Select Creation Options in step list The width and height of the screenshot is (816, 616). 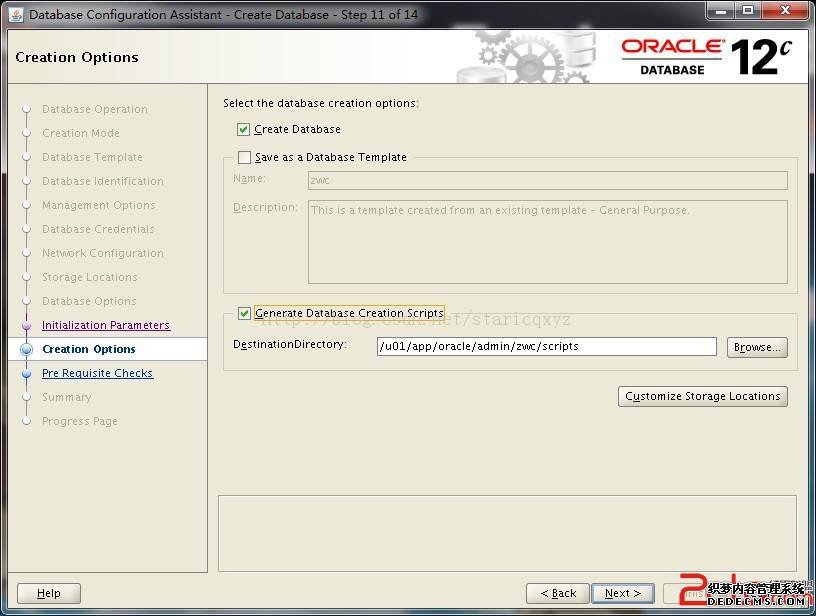(x=89, y=349)
